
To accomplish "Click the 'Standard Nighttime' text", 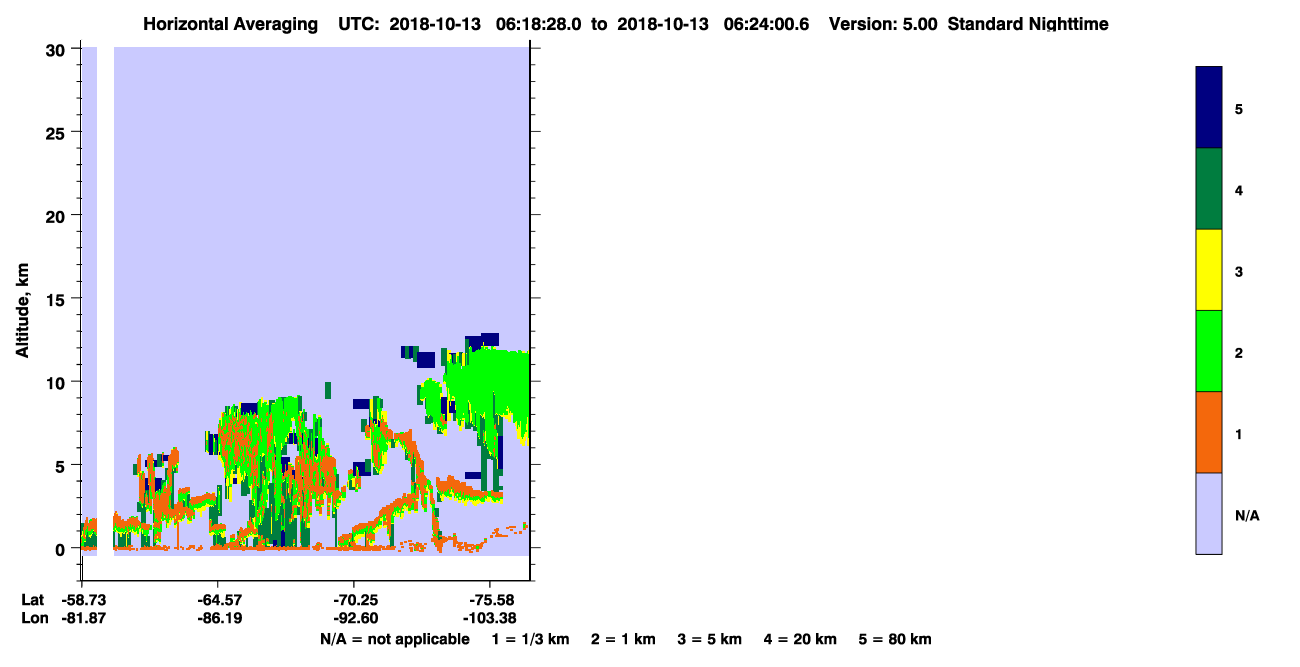I will point(1028,24).
